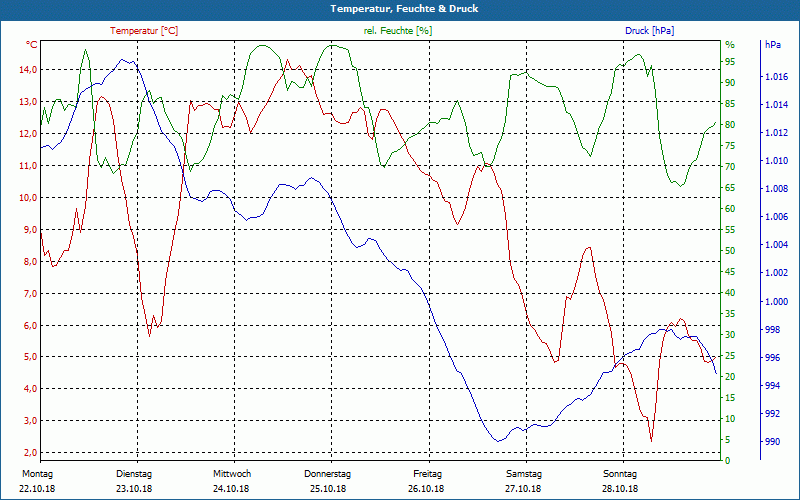Viewport: 800px width, 500px height.
Task: Click the date '28.10.18'
Action: click(x=620, y=489)
